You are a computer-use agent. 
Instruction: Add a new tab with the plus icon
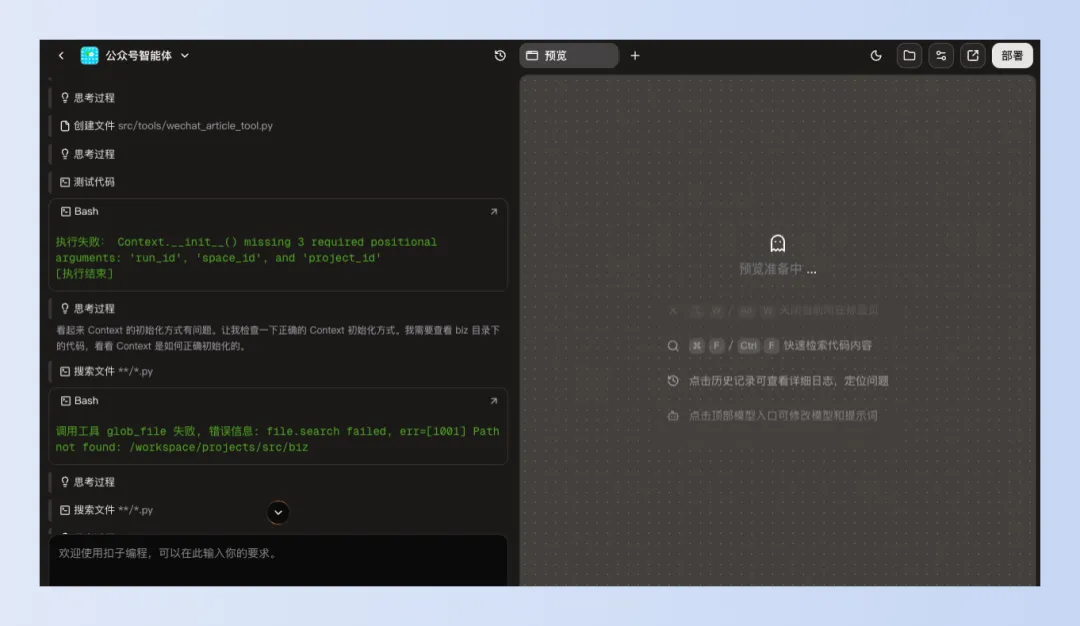(x=635, y=56)
